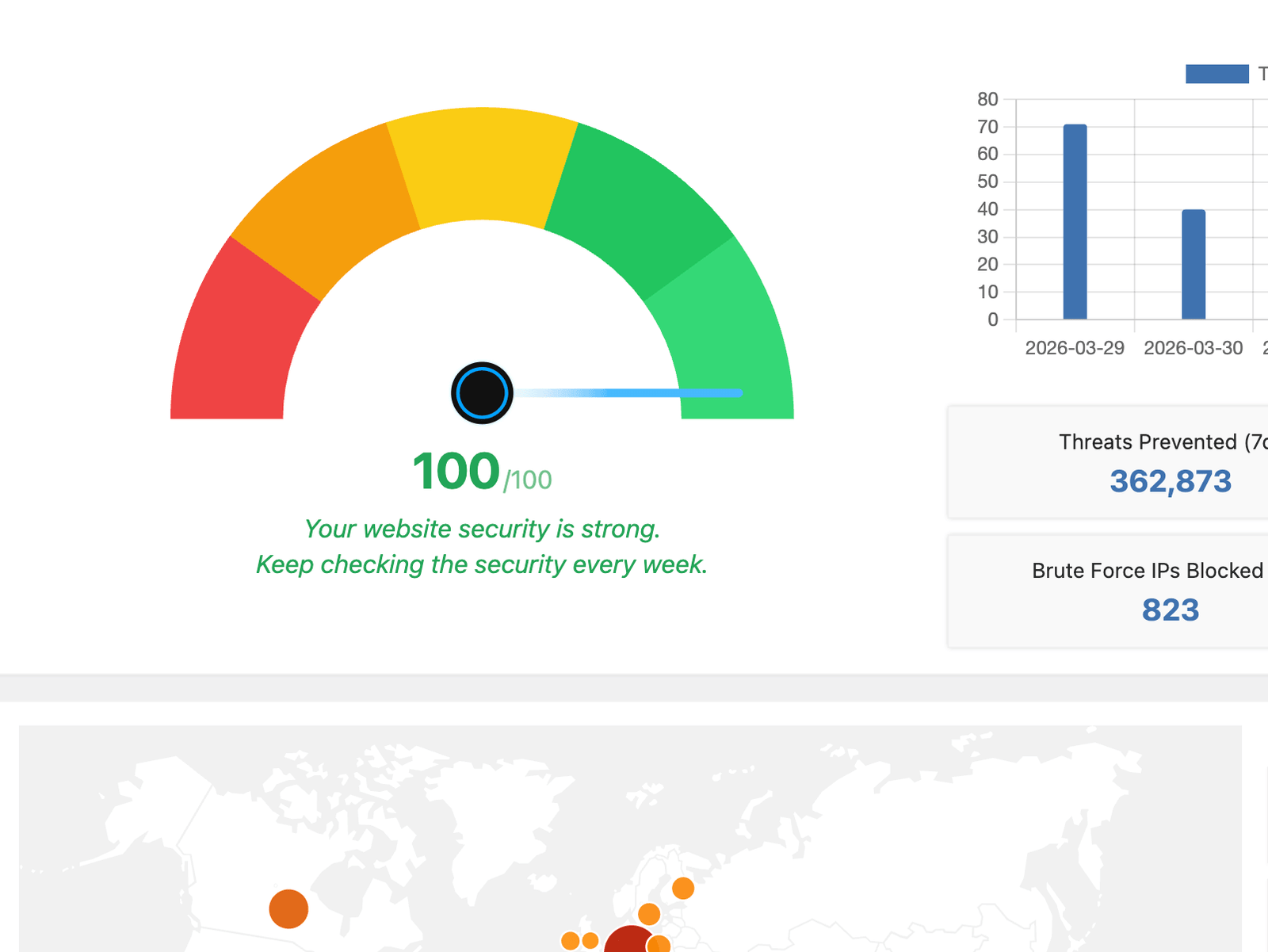Screen dimensions: 1268x952
Task: Click the 2026-03-30 bar in the chart
Action: [x=1193, y=264]
